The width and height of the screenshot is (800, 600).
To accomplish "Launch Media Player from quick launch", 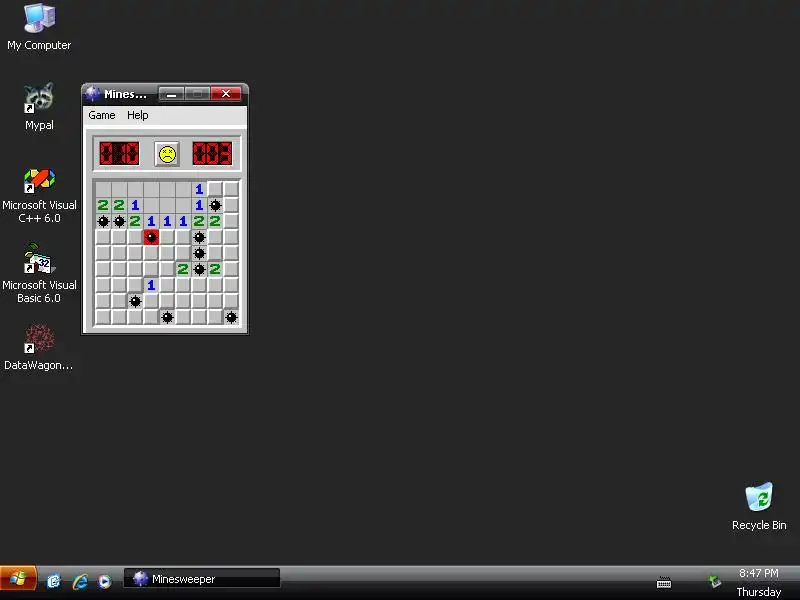I will tap(105, 581).
